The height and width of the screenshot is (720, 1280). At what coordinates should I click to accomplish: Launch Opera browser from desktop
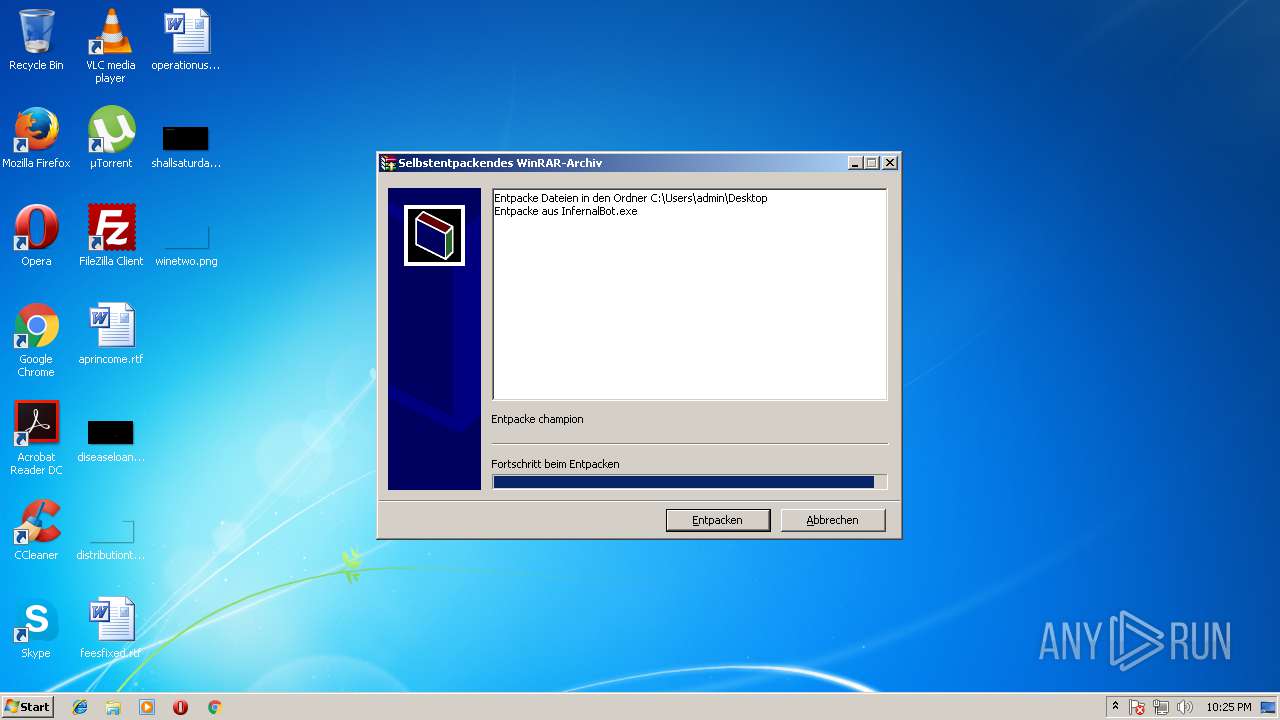coord(36,236)
